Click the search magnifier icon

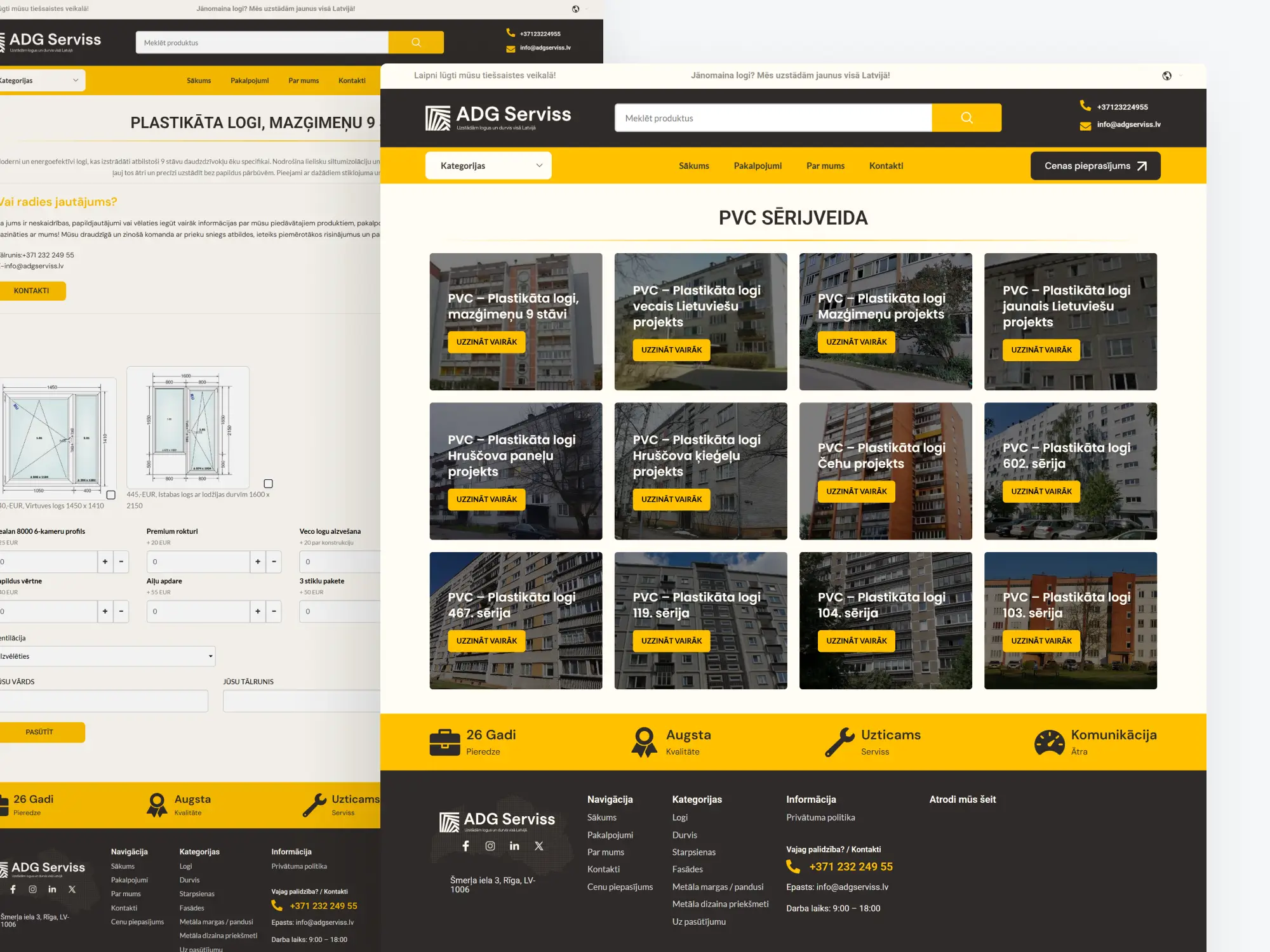tap(966, 117)
